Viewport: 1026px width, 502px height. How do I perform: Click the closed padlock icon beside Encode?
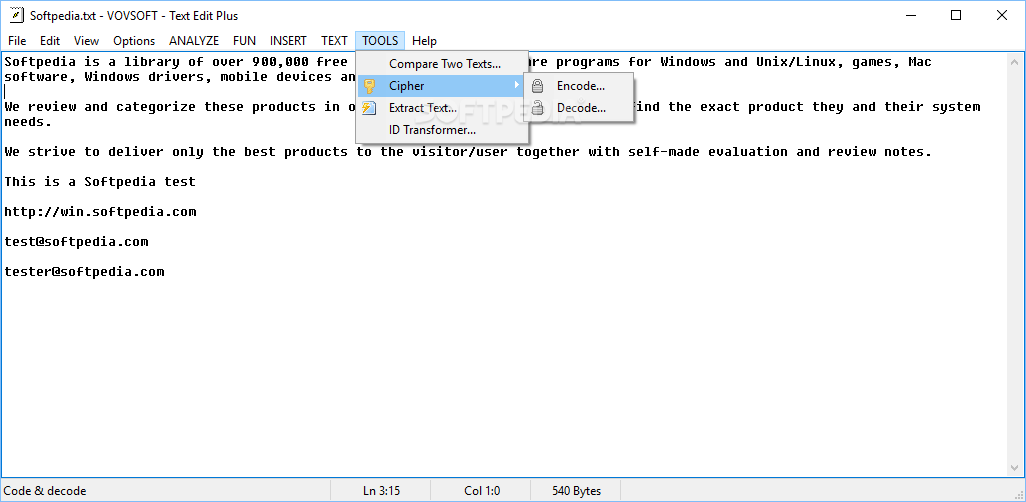click(537, 86)
